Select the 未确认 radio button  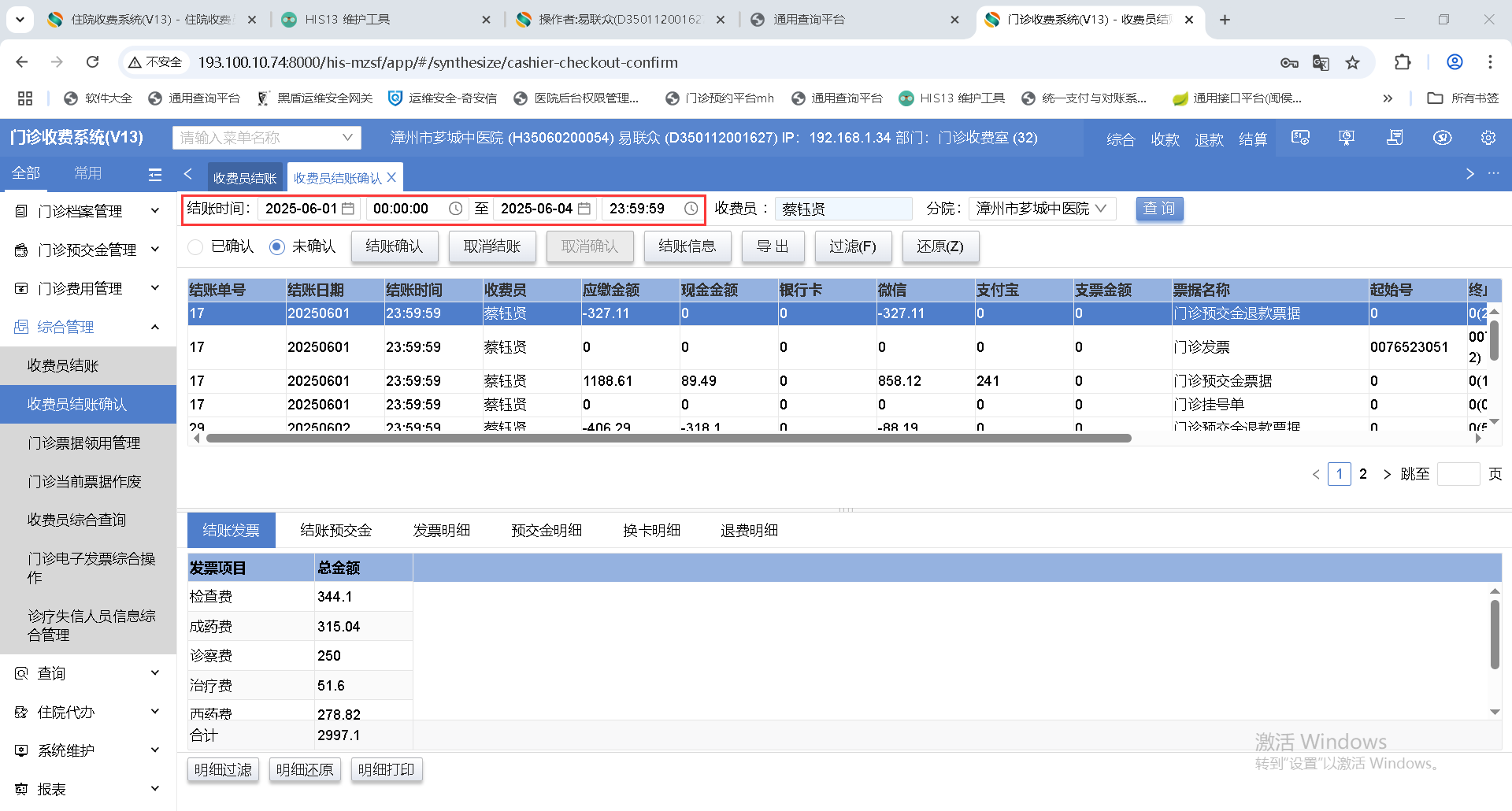click(x=277, y=247)
